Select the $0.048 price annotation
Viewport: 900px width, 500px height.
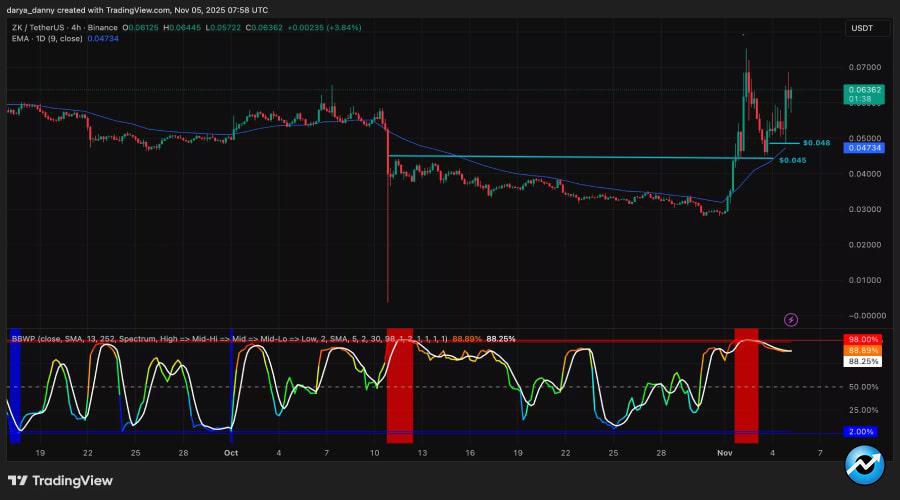[816, 143]
